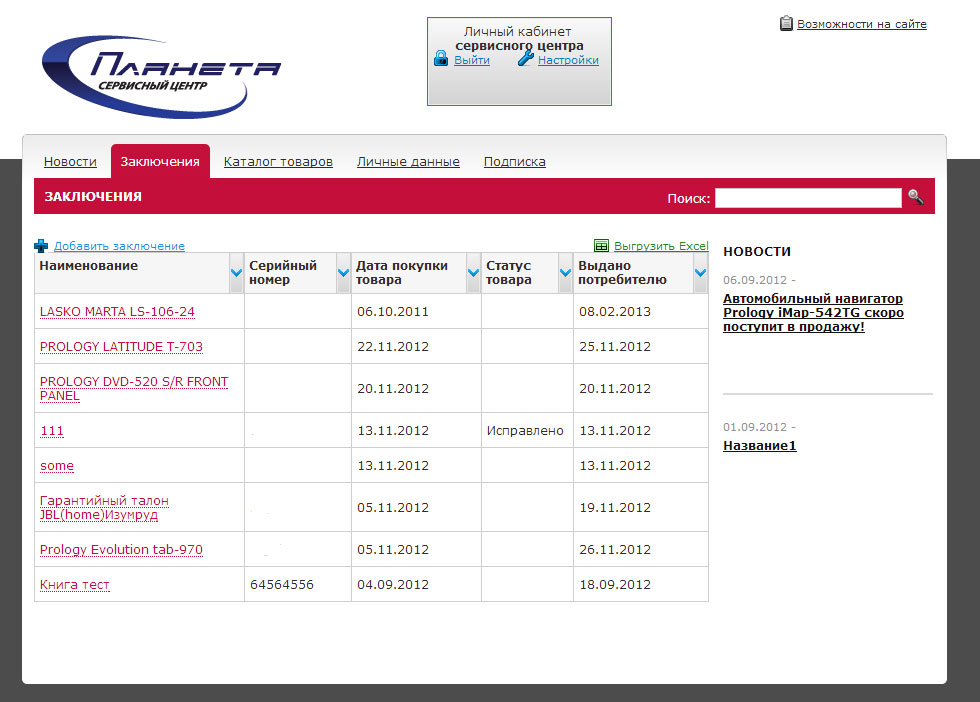Click the Статус товара column header text
Viewport: 980px width, 702px height.
point(509,273)
